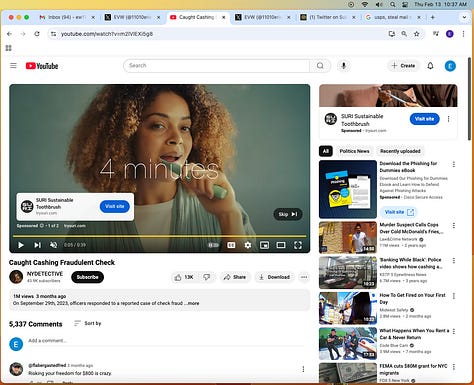
Task: Click Visit site under Phishing eBook ad
Action: [398, 212]
